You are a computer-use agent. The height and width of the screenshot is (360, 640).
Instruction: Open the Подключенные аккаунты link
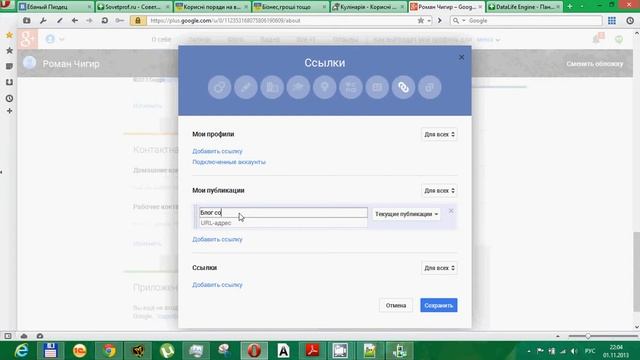[x=229, y=162]
